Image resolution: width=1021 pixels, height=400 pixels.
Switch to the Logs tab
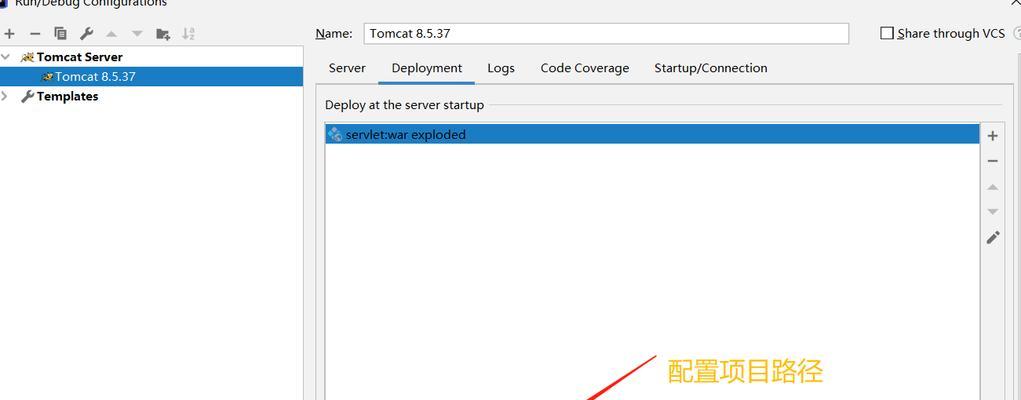pyautogui.click(x=501, y=68)
